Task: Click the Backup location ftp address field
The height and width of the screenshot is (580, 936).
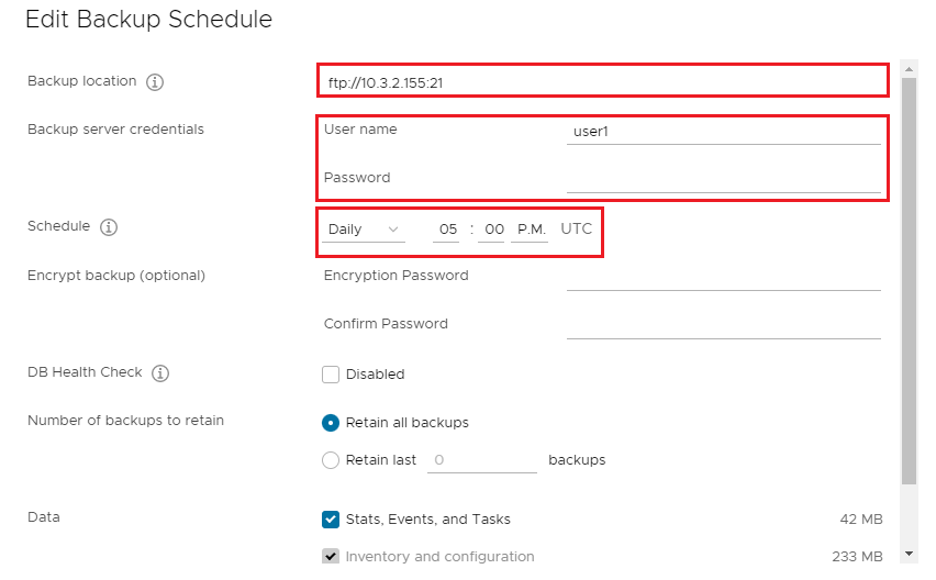Action: click(602, 82)
